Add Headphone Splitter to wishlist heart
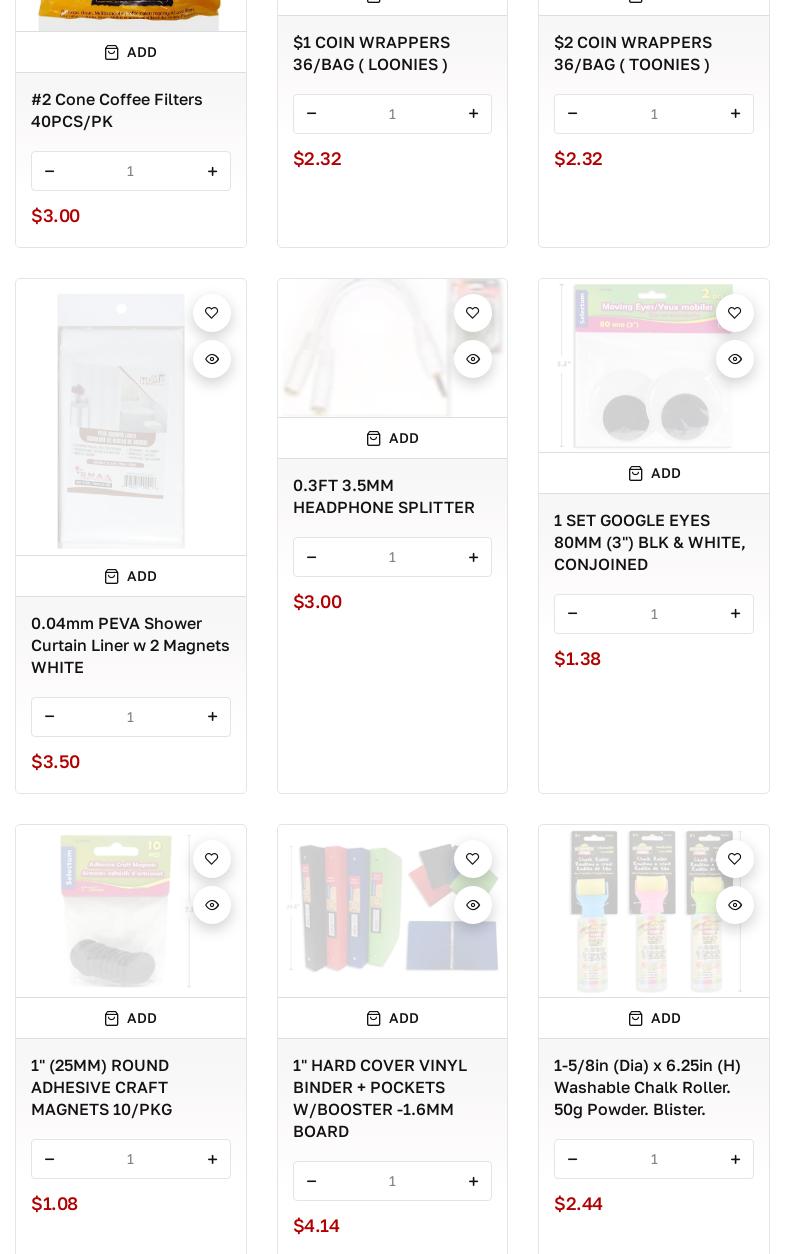The image size is (785, 1254). [x=473, y=313]
